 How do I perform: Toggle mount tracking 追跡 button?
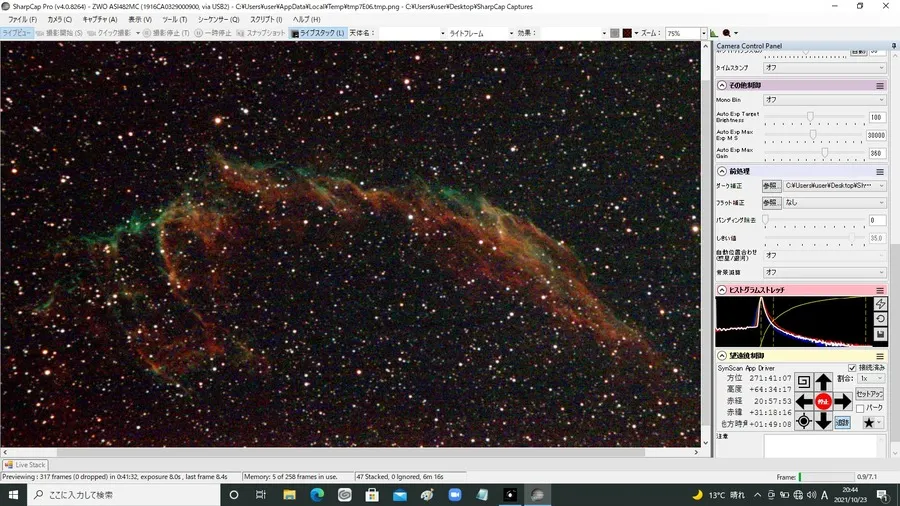point(843,422)
